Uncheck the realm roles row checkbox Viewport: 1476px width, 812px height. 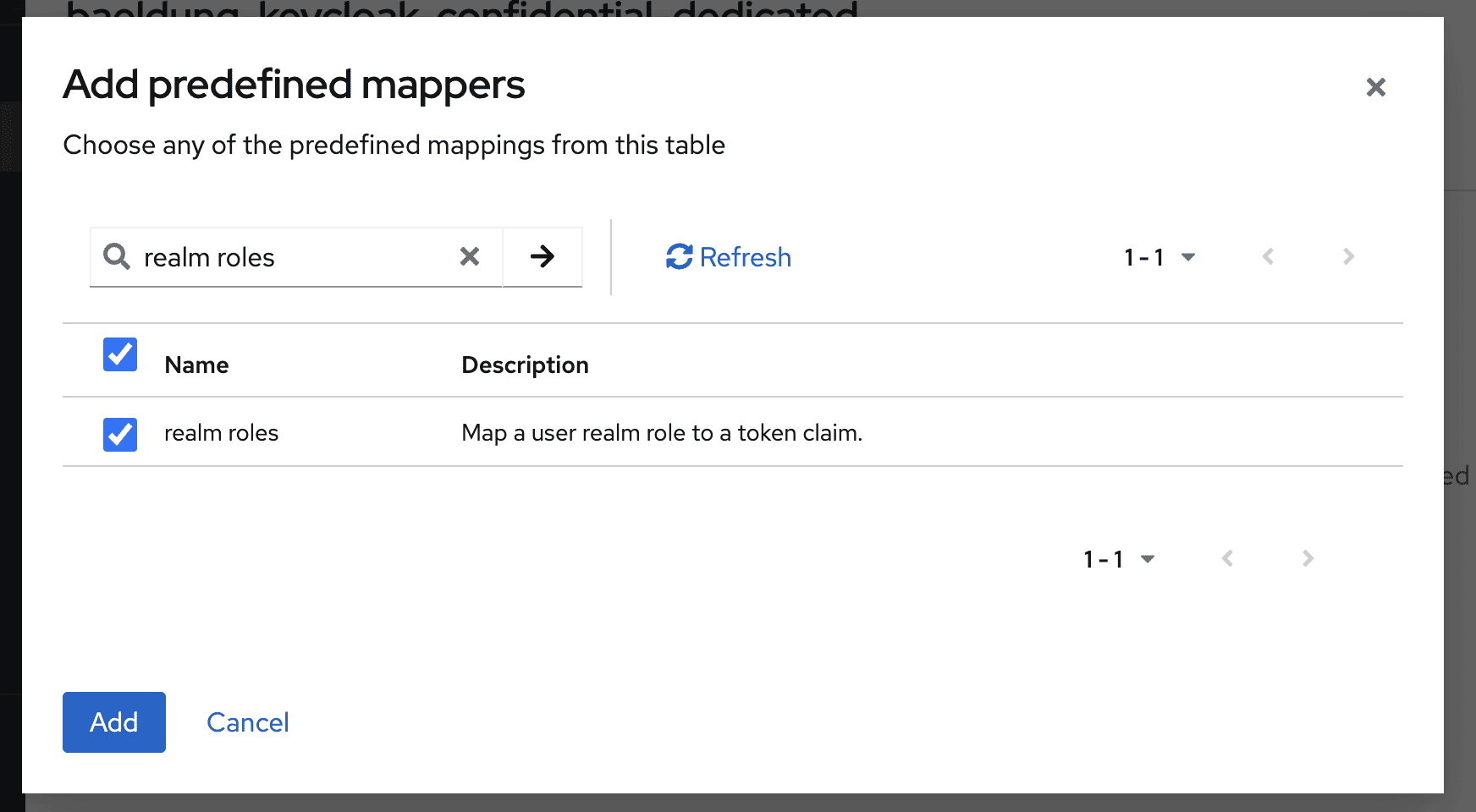120,434
